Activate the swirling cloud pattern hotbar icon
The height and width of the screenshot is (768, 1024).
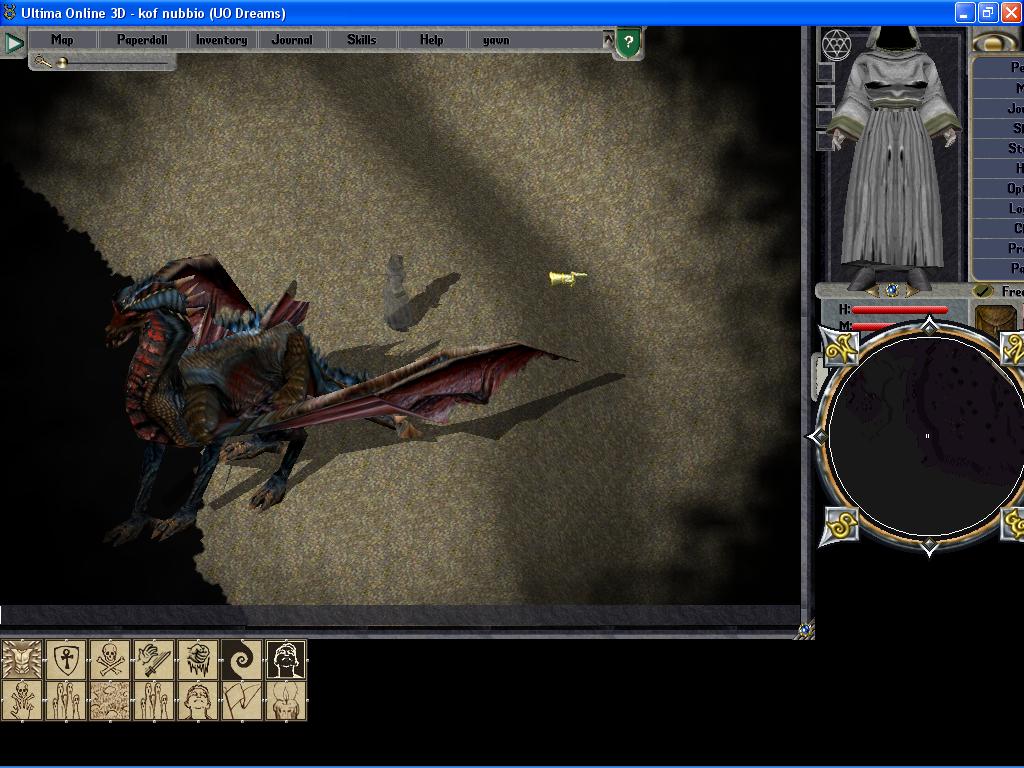(110, 701)
